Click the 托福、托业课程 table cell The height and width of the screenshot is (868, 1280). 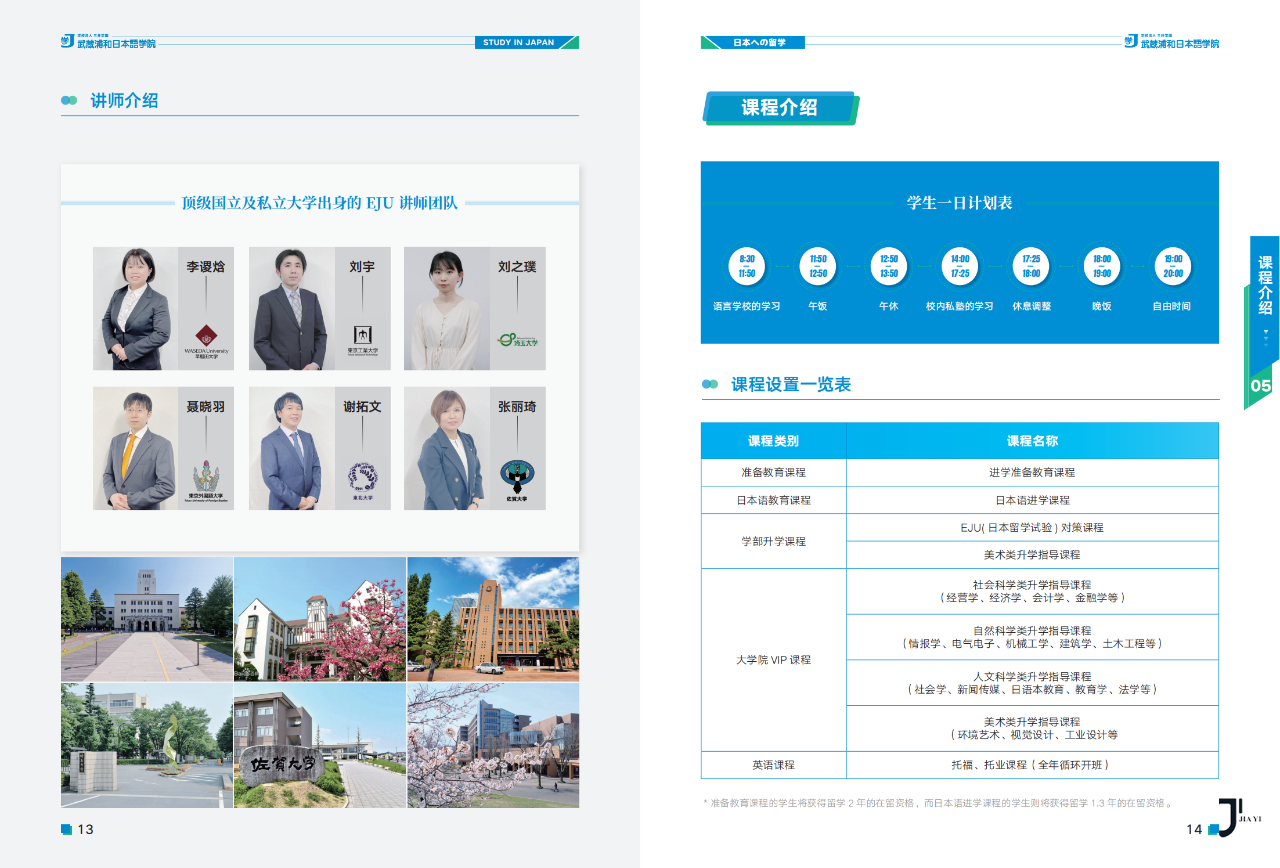point(1032,765)
